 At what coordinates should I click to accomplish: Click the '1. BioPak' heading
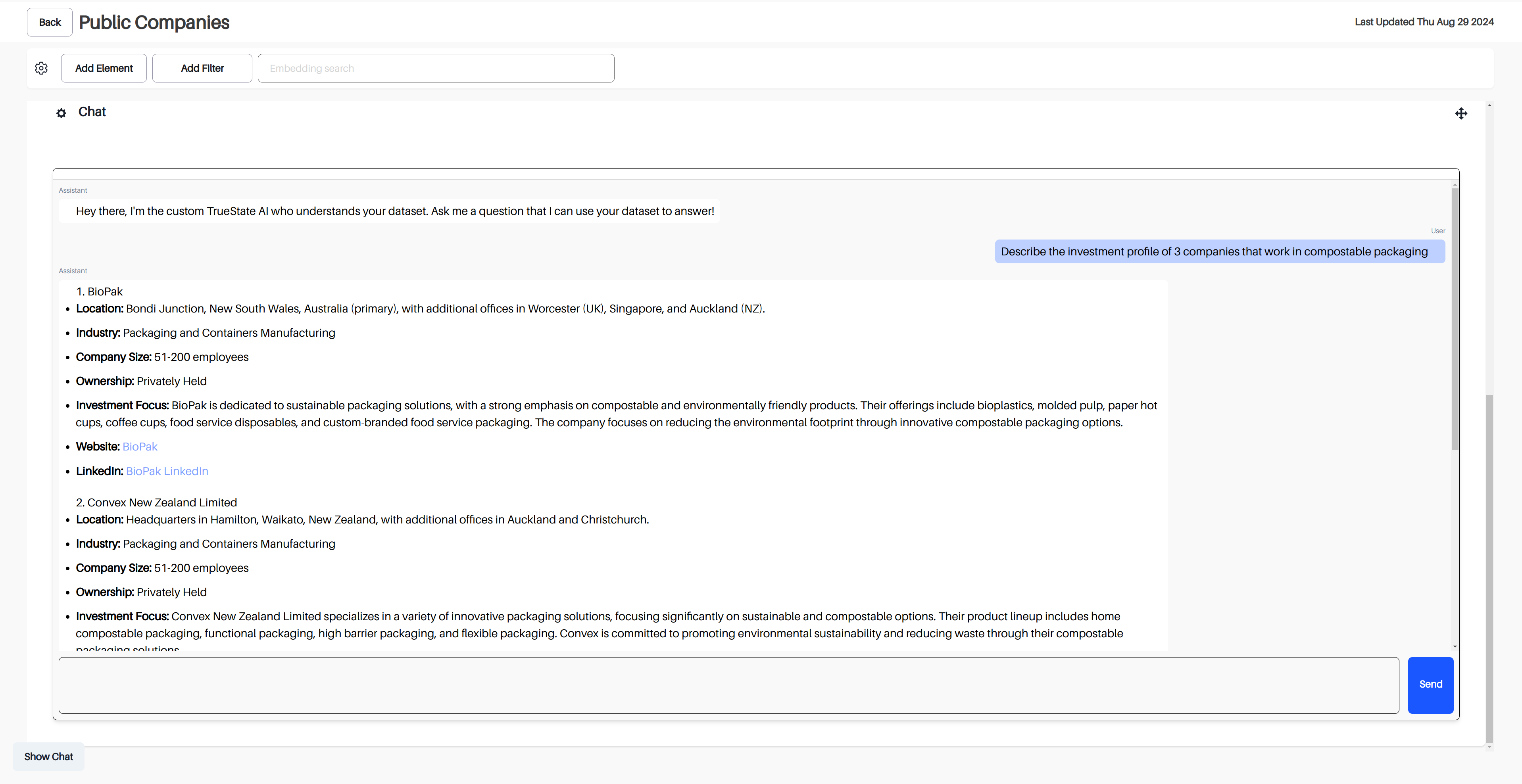(x=99, y=291)
